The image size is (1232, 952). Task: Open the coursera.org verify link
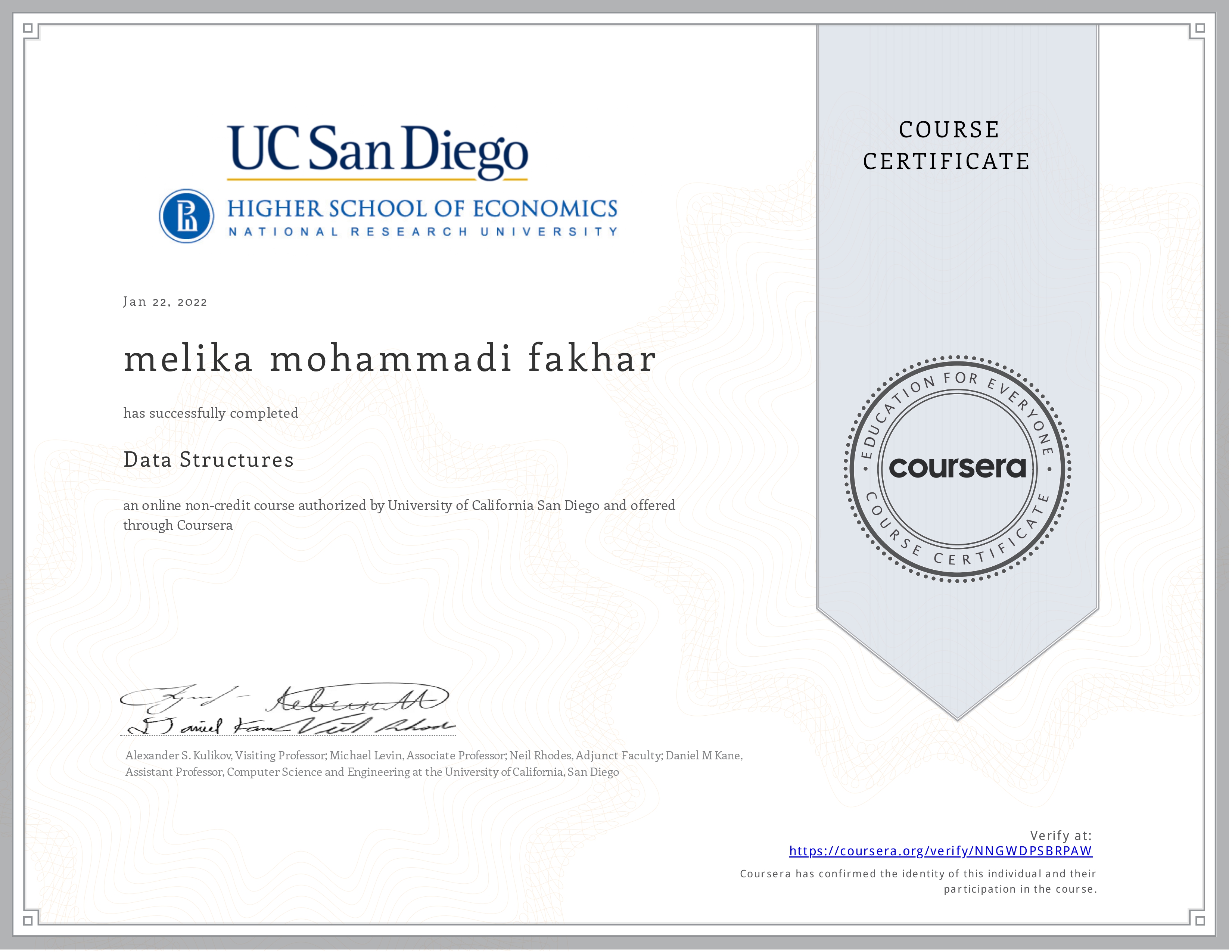[x=940, y=851]
